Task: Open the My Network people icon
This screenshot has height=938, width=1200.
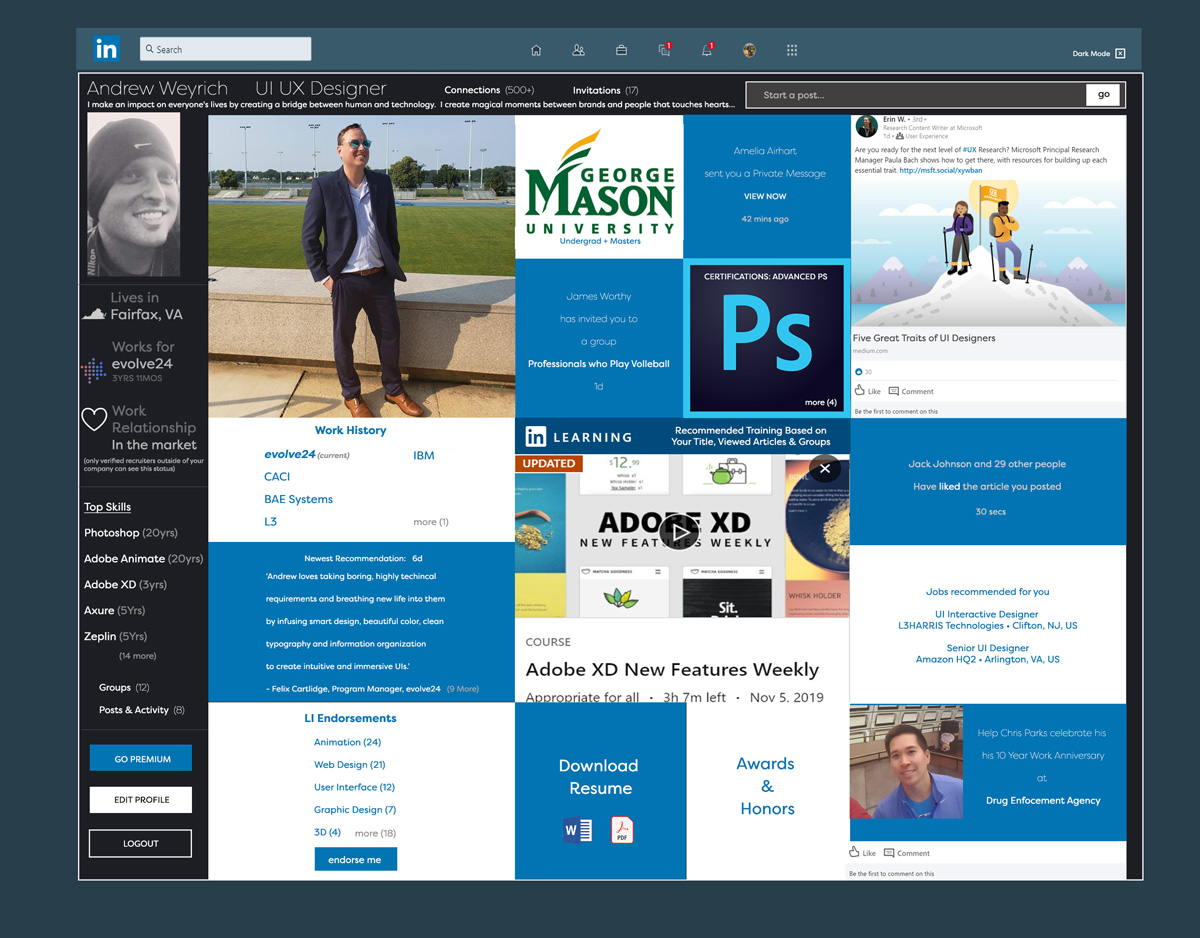Action: pos(578,50)
